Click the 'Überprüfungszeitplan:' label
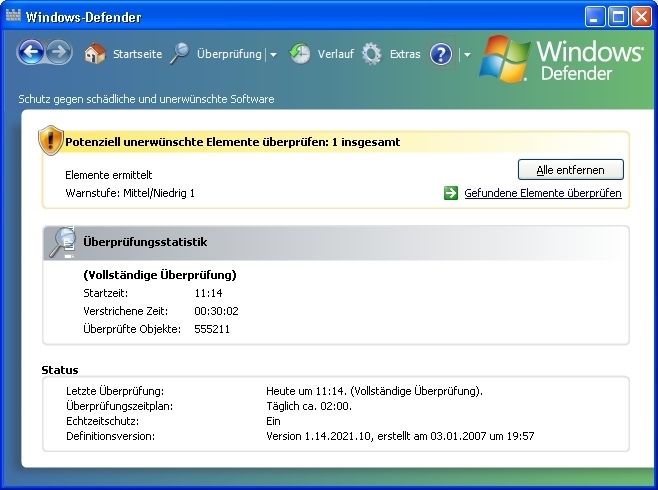 [x=120, y=407]
